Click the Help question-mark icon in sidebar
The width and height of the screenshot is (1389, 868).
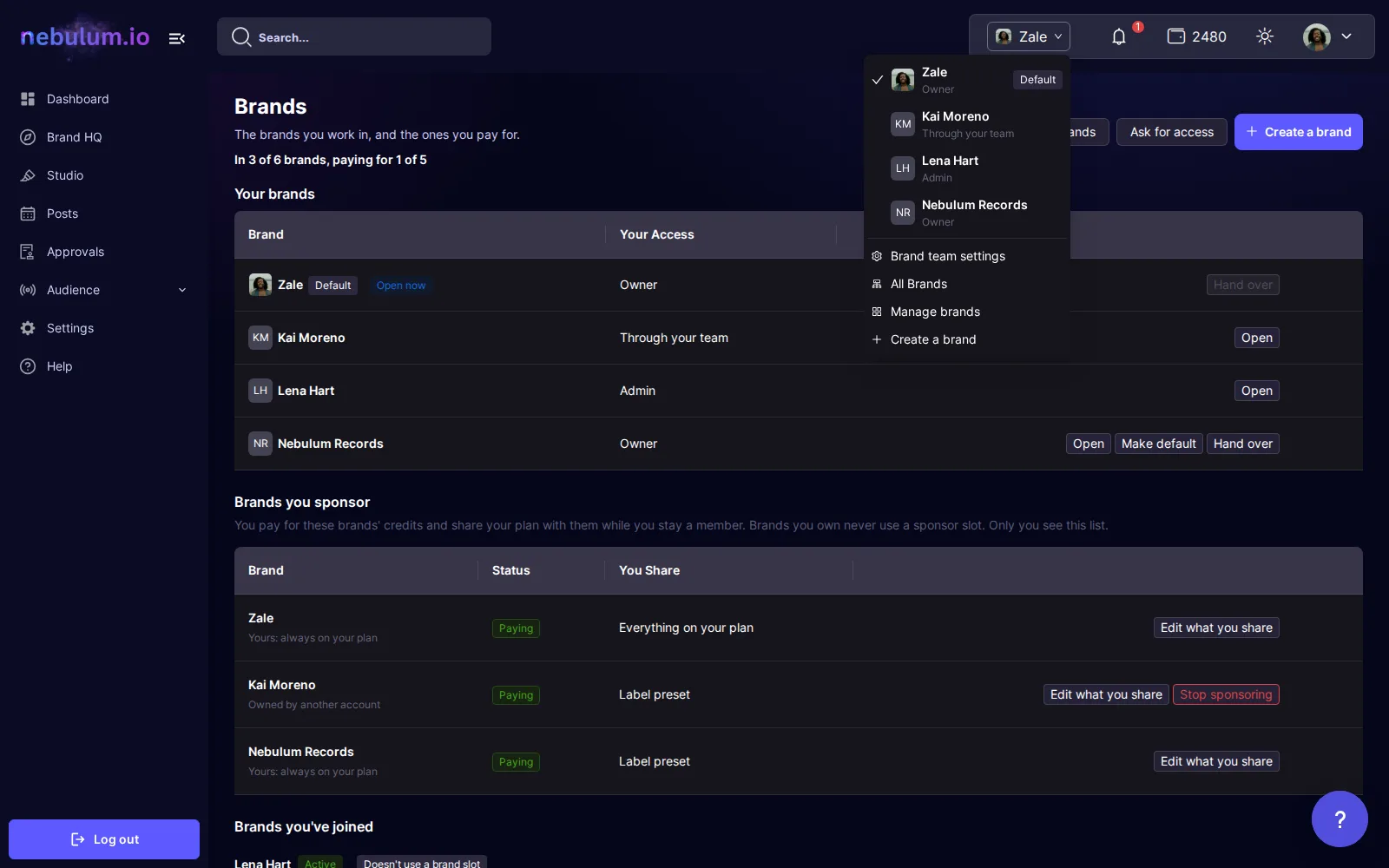coord(28,366)
